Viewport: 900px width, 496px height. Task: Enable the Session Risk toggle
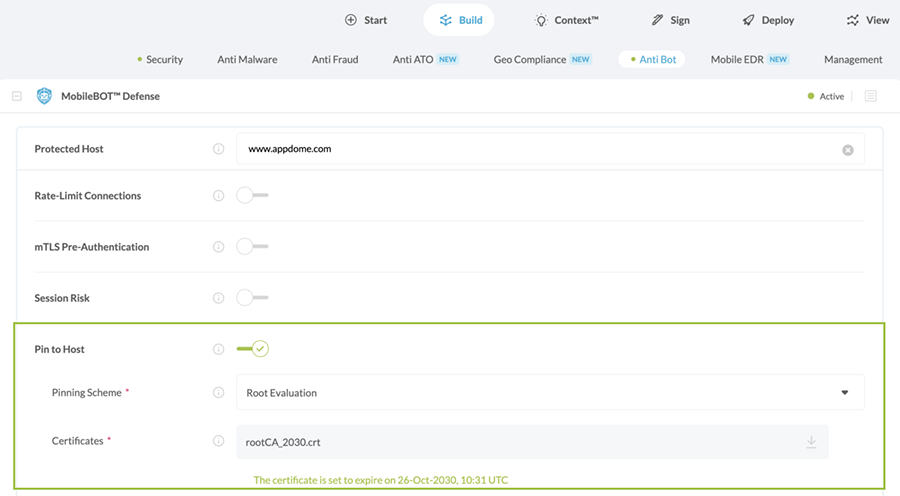pyautogui.click(x=252, y=298)
